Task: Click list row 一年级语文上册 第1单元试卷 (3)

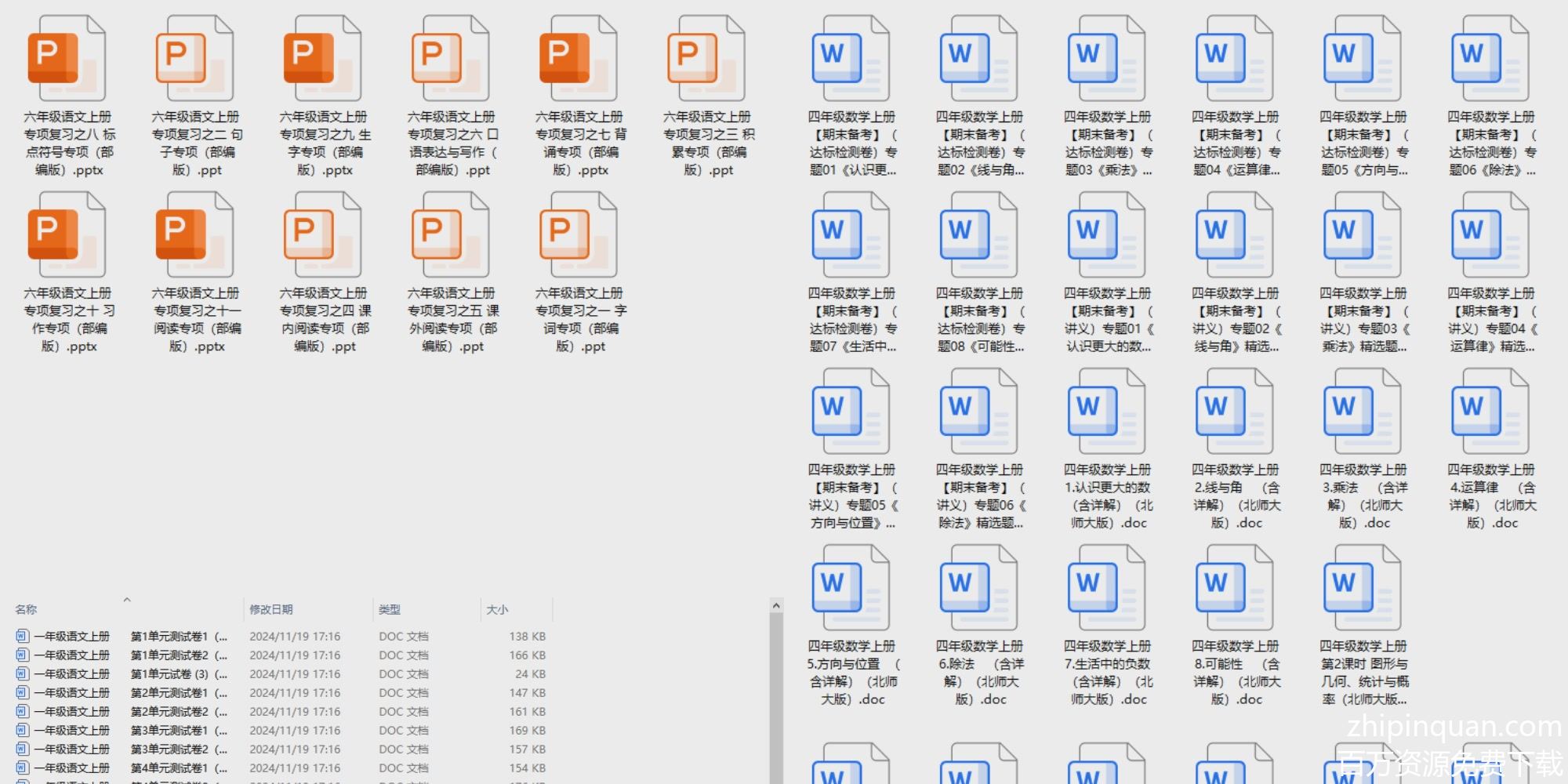Action: [x=281, y=674]
